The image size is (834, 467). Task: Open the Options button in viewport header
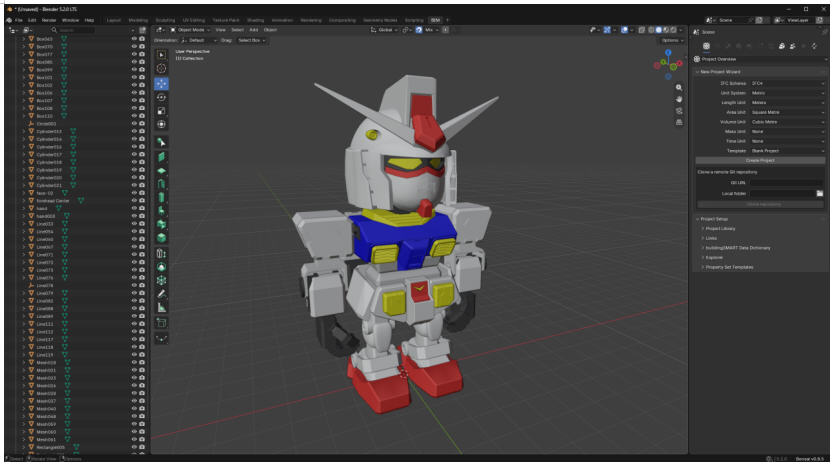click(x=672, y=40)
